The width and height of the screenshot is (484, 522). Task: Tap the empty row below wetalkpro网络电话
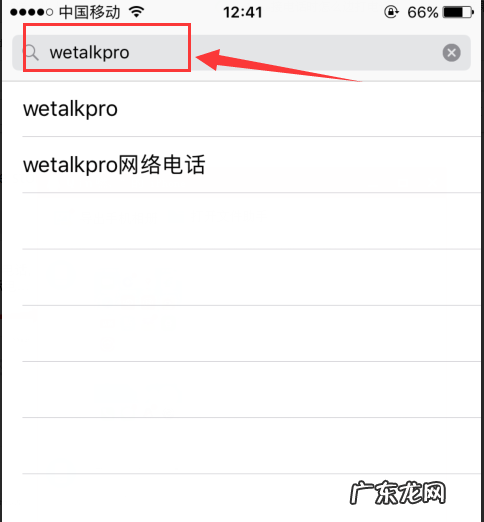(252, 221)
